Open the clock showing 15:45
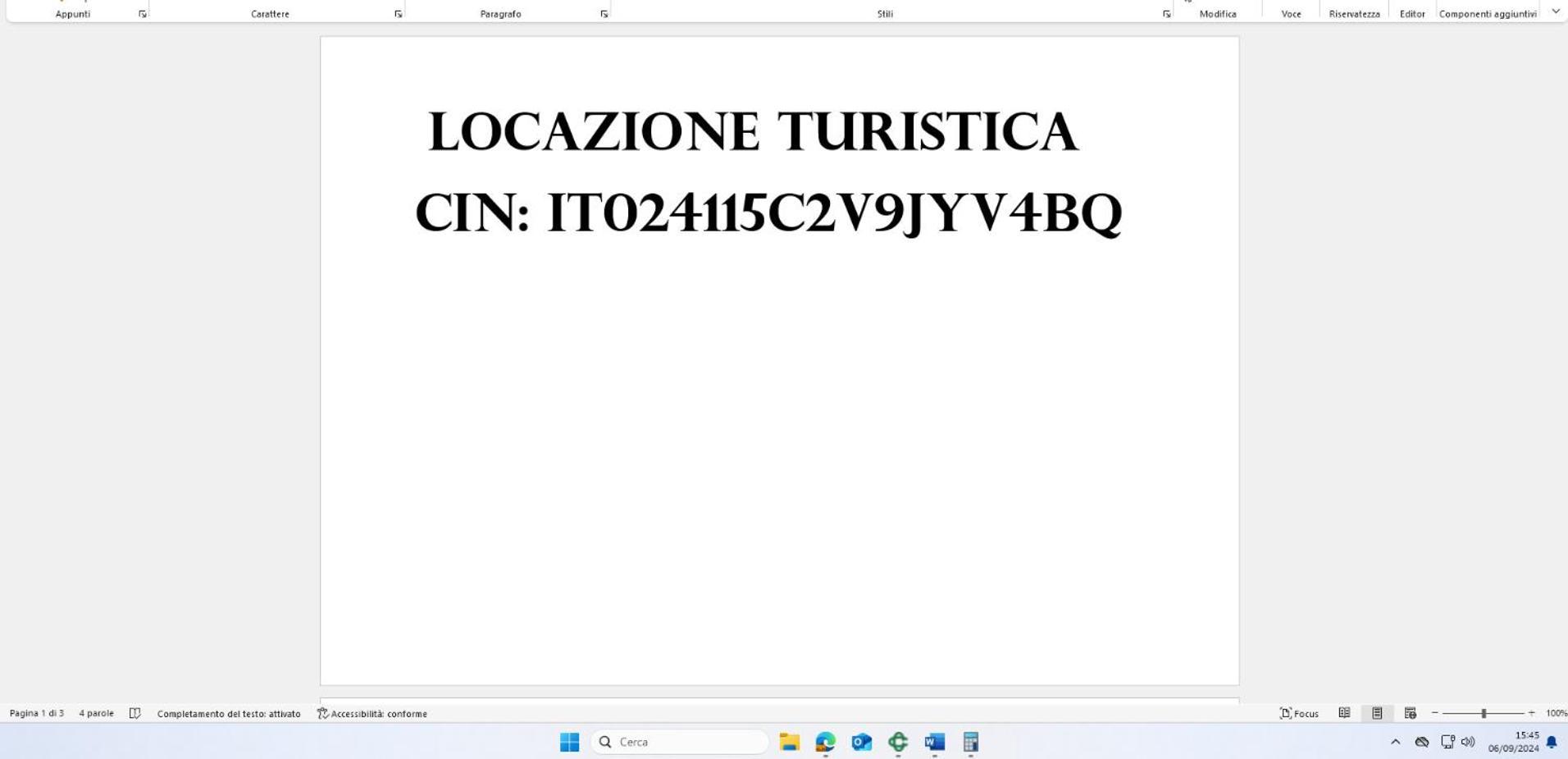The width and height of the screenshot is (1568, 759). [x=1514, y=742]
